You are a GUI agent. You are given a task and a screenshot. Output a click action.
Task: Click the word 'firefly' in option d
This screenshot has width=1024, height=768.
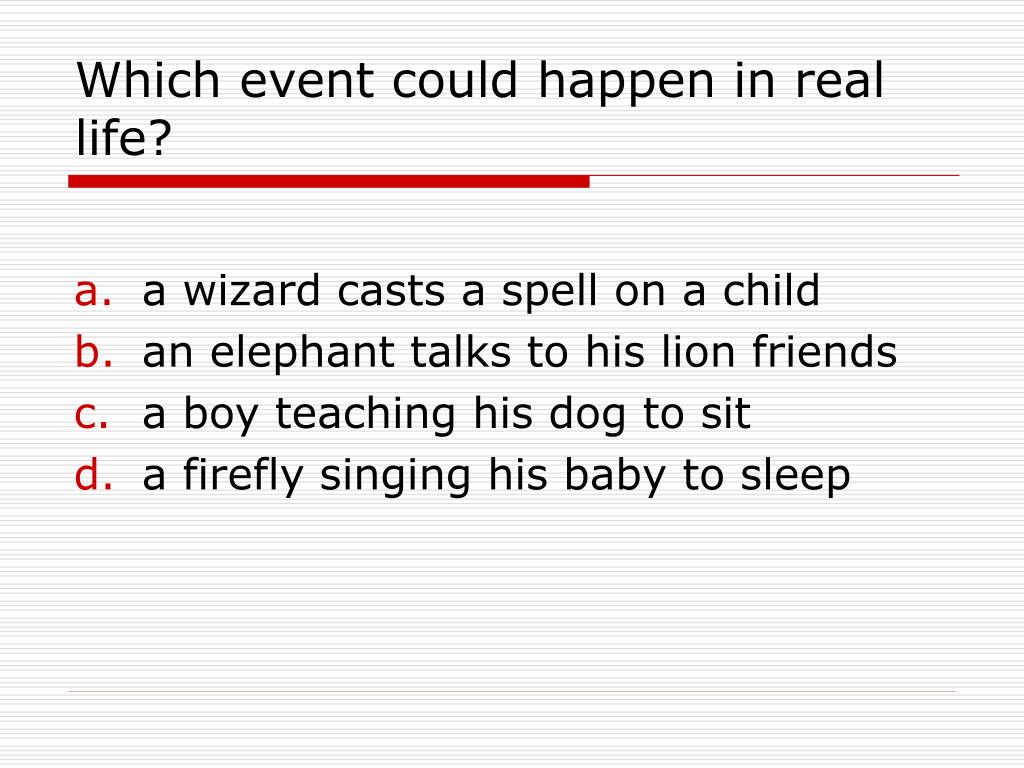(243, 475)
